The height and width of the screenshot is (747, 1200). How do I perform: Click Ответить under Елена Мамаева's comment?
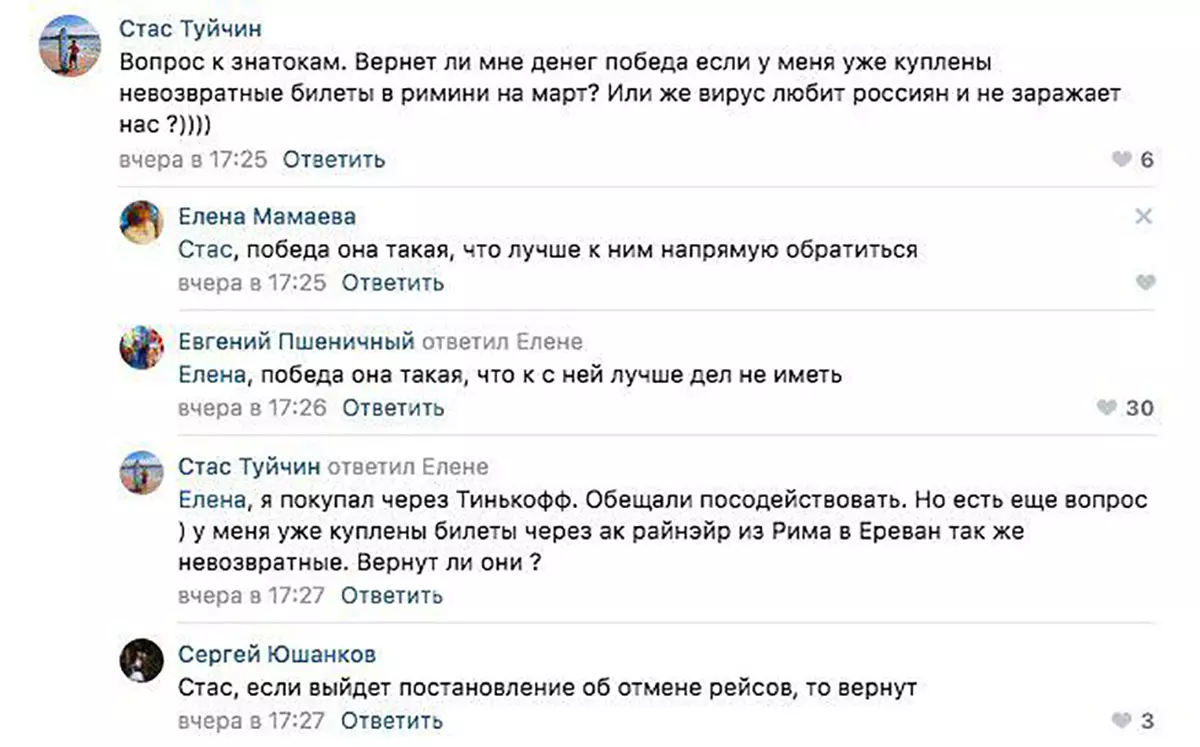click(393, 283)
